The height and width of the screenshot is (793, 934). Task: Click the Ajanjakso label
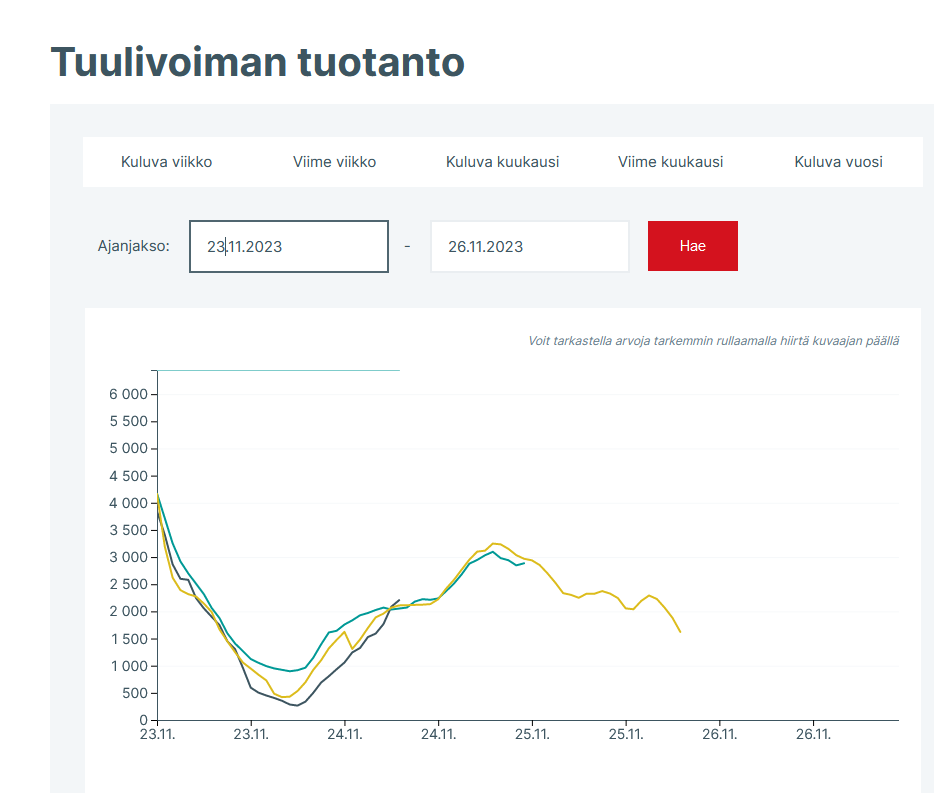coord(134,246)
